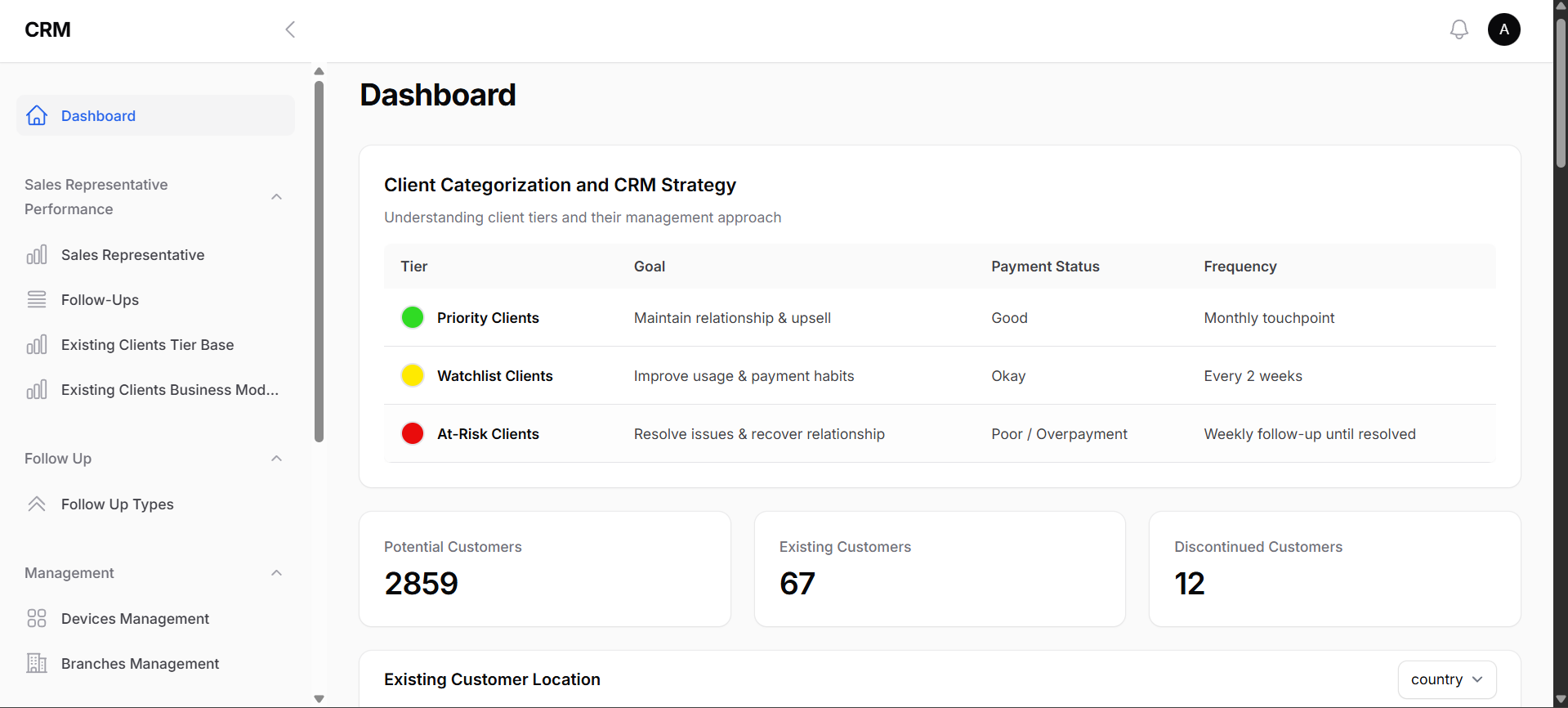
Task: Click the CRM logo text
Action: (x=47, y=29)
